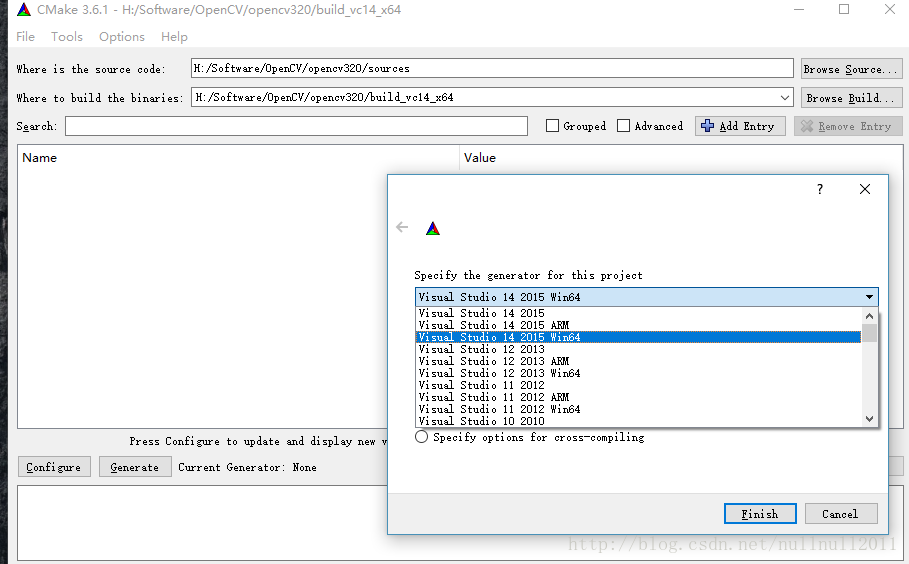Click the generator list scrollbar thumb
The height and width of the screenshot is (564, 909).
coord(869,333)
